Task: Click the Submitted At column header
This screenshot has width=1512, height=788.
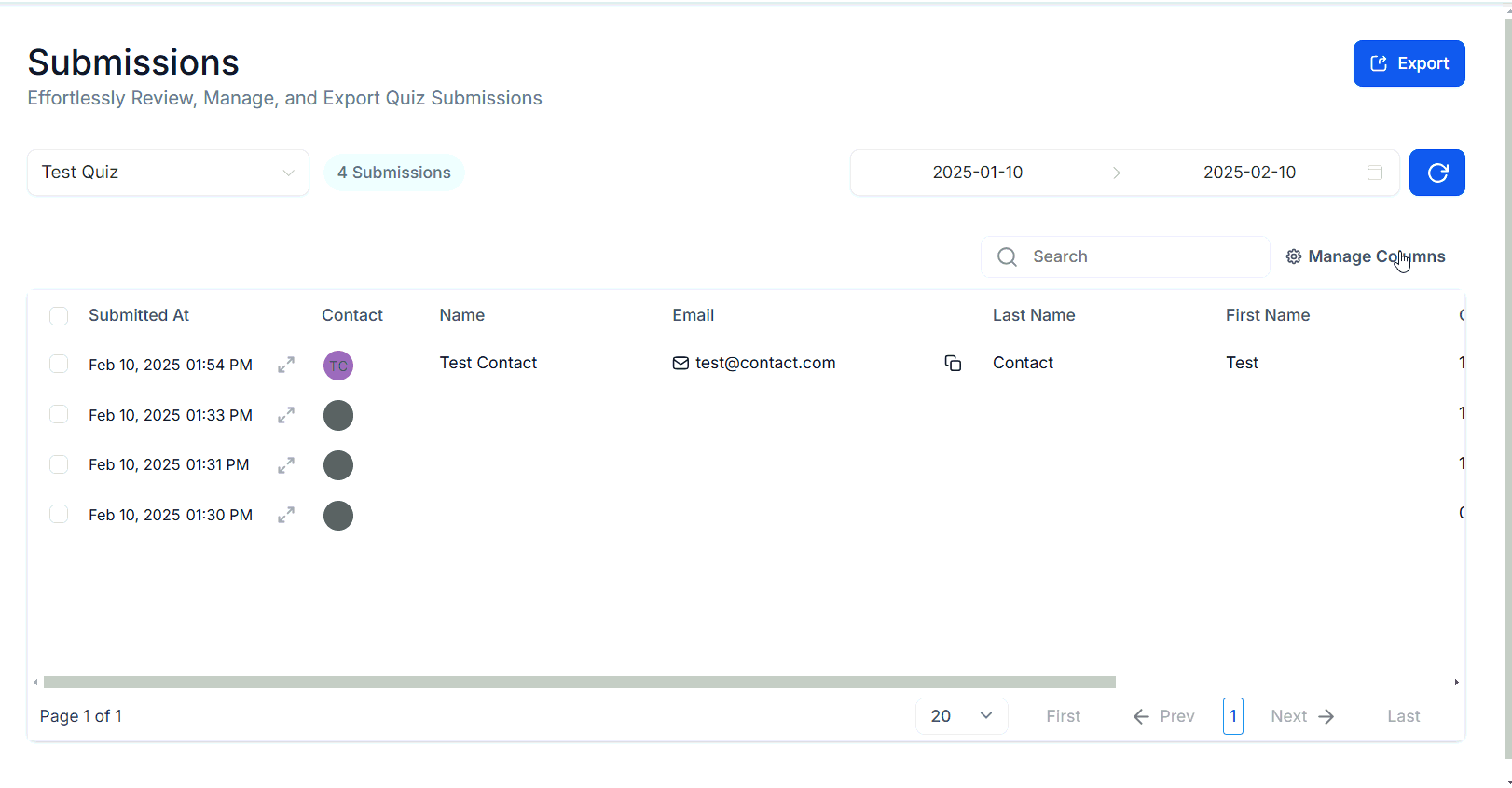Action: 139,315
